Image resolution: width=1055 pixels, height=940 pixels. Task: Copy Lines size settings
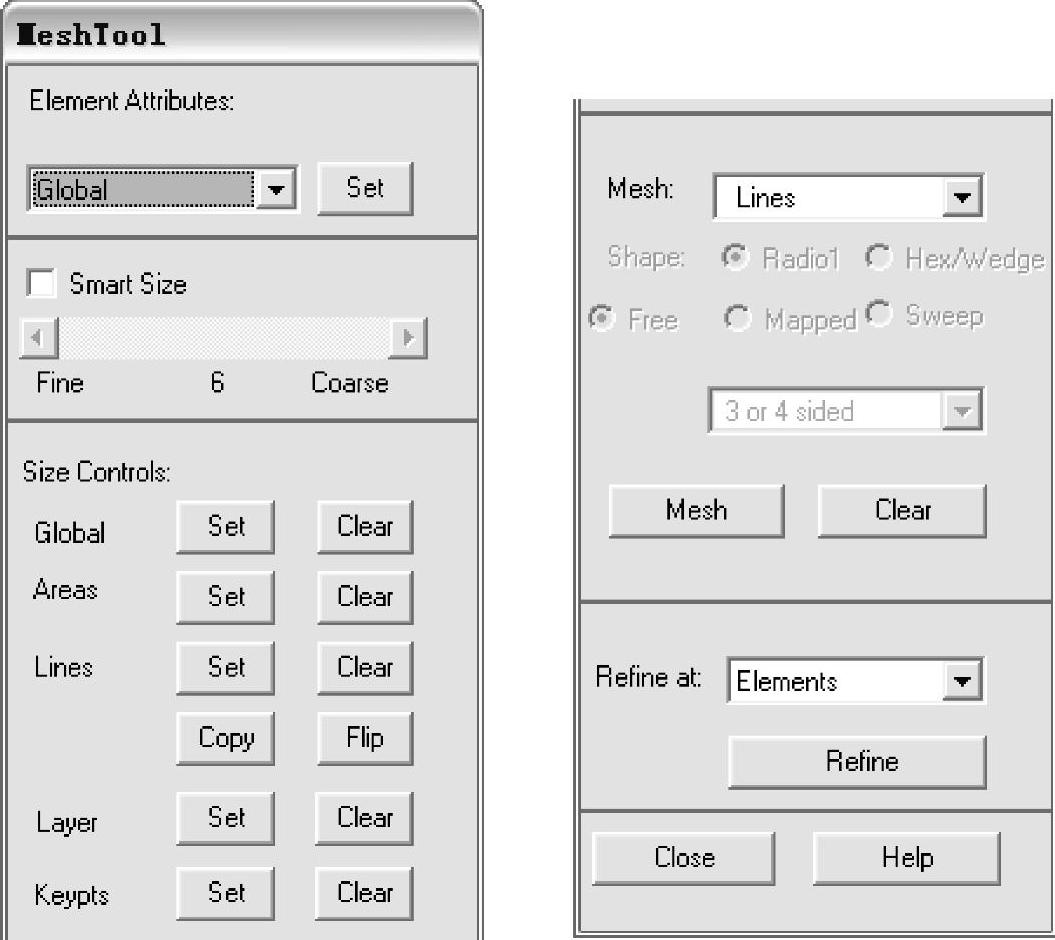225,739
